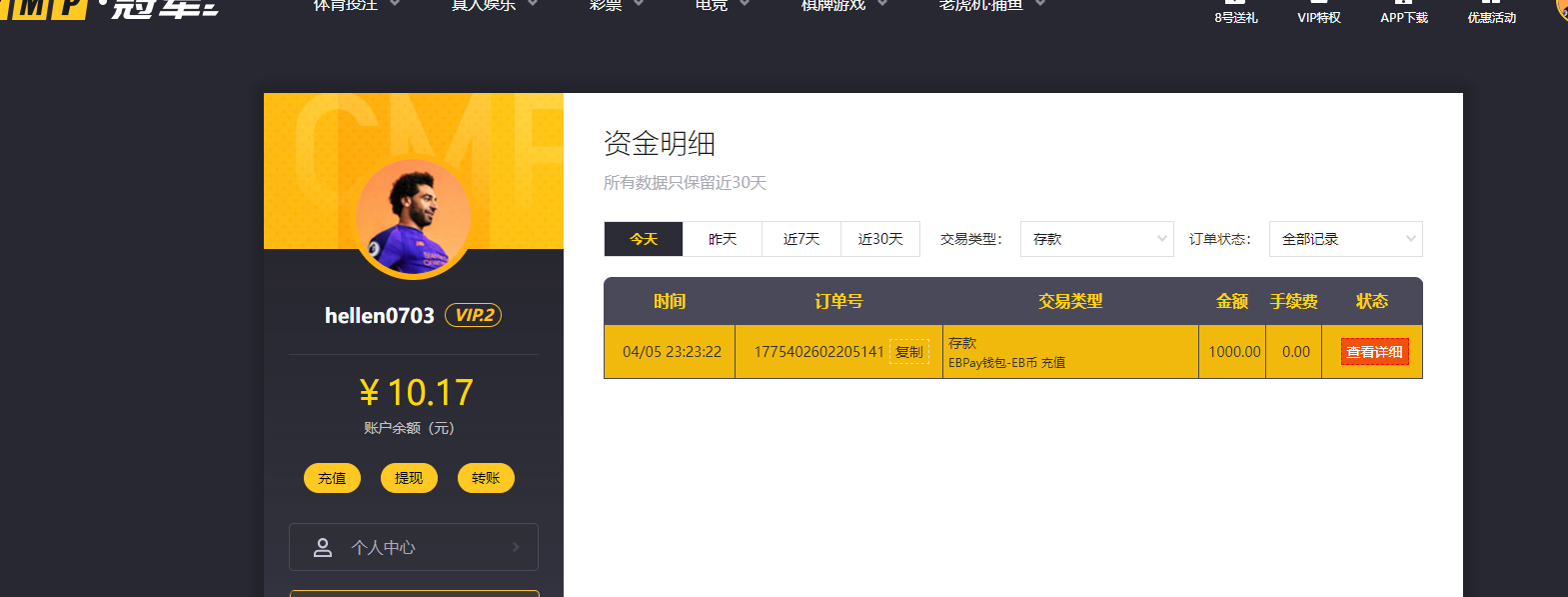Expand the 老虎机·捕鱼 nav dropdown arrow

point(1040,4)
